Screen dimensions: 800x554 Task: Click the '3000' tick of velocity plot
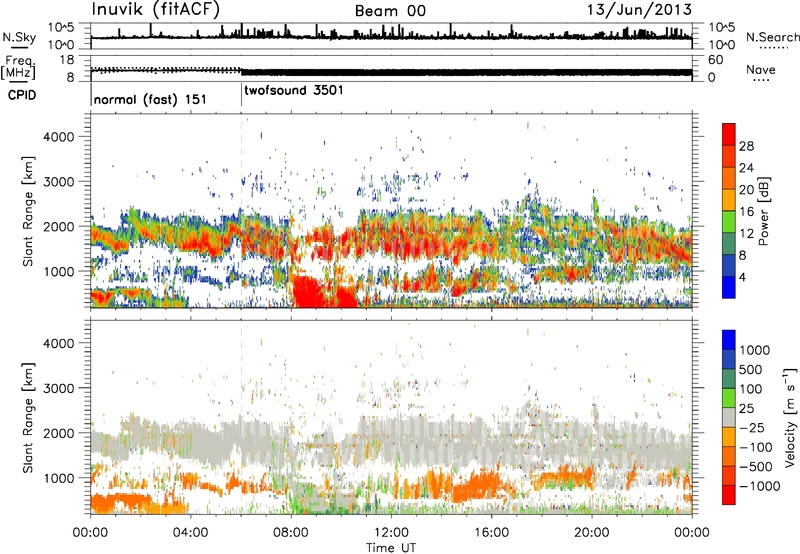pos(58,388)
